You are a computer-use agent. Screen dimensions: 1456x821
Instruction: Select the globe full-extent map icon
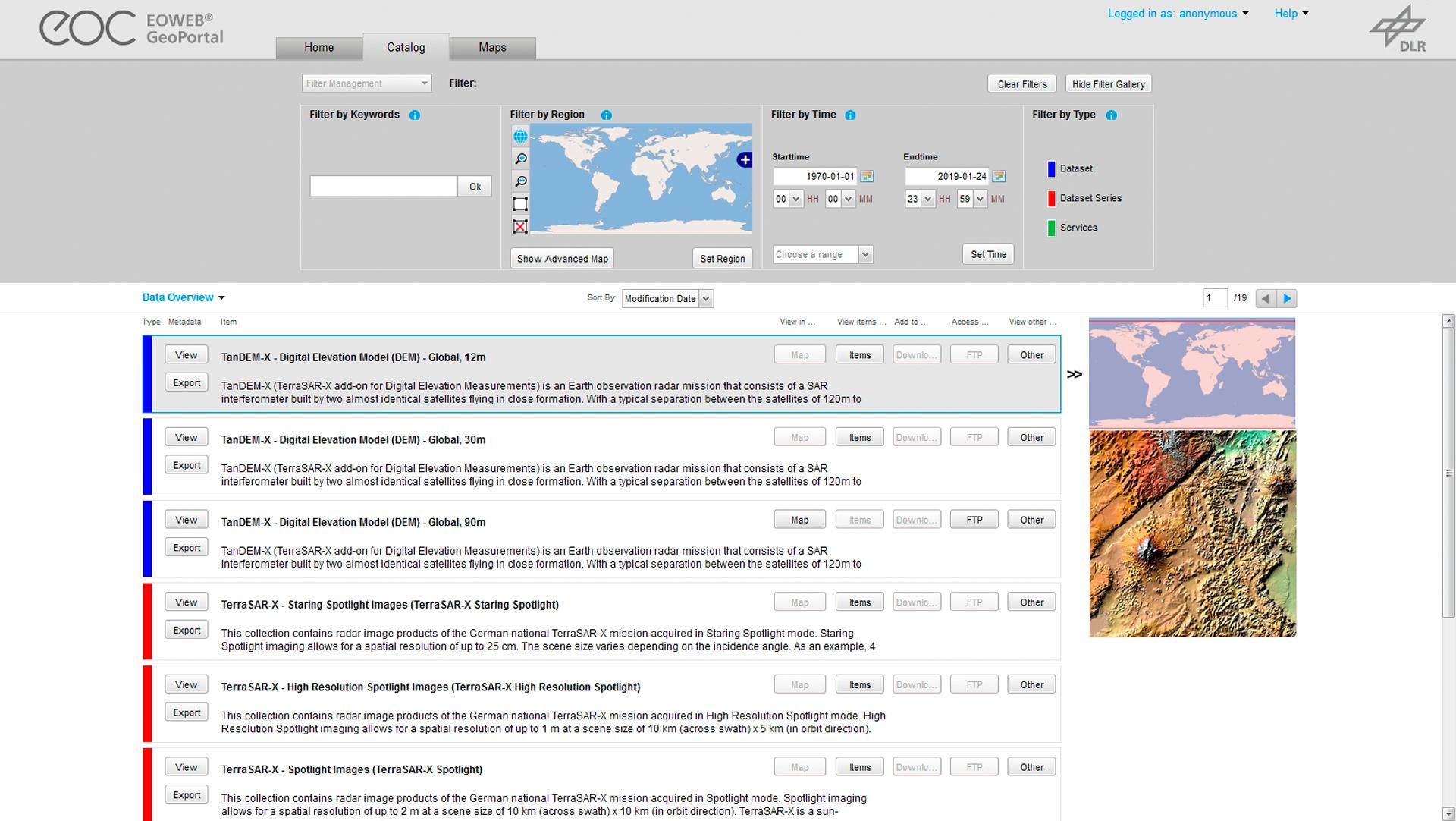tap(520, 137)
